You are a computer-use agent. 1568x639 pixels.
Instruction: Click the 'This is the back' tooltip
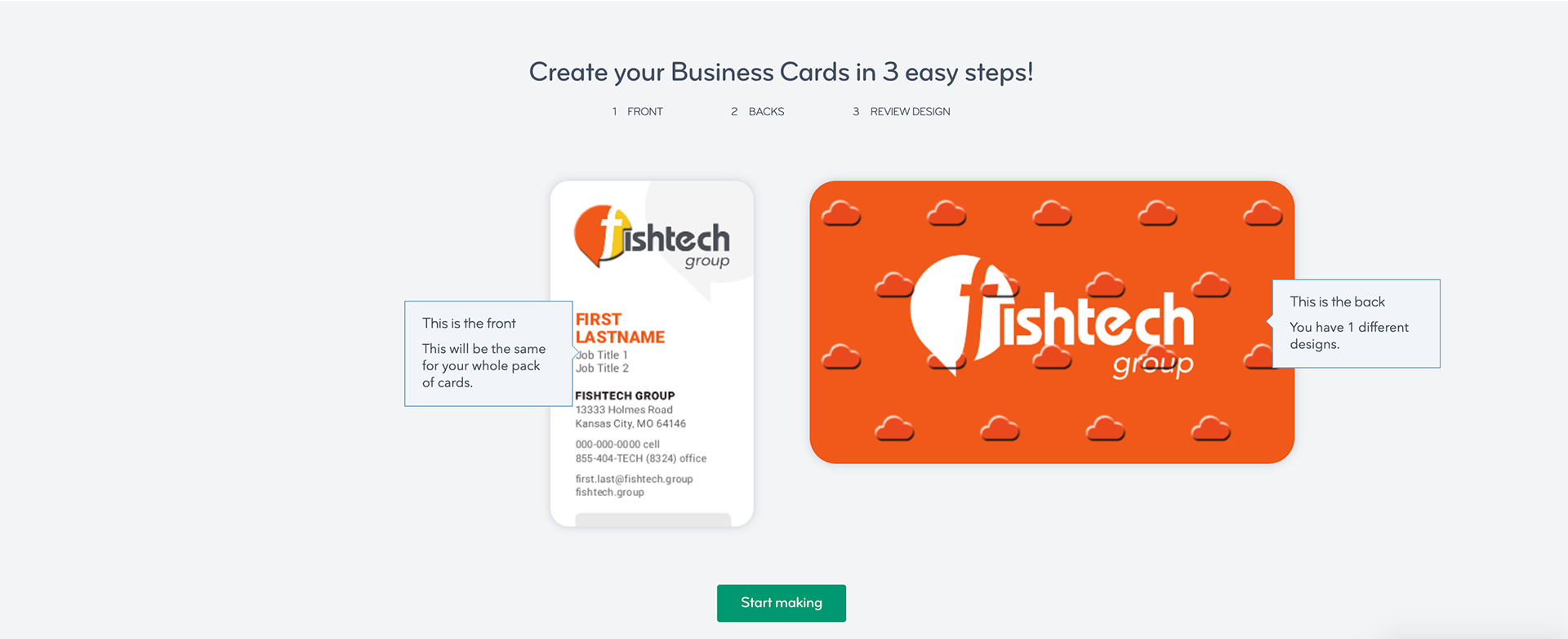1356,324
